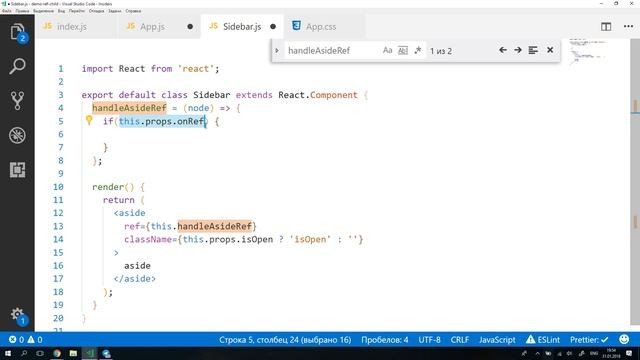Click the ESLint status indicator

[543, 340]
